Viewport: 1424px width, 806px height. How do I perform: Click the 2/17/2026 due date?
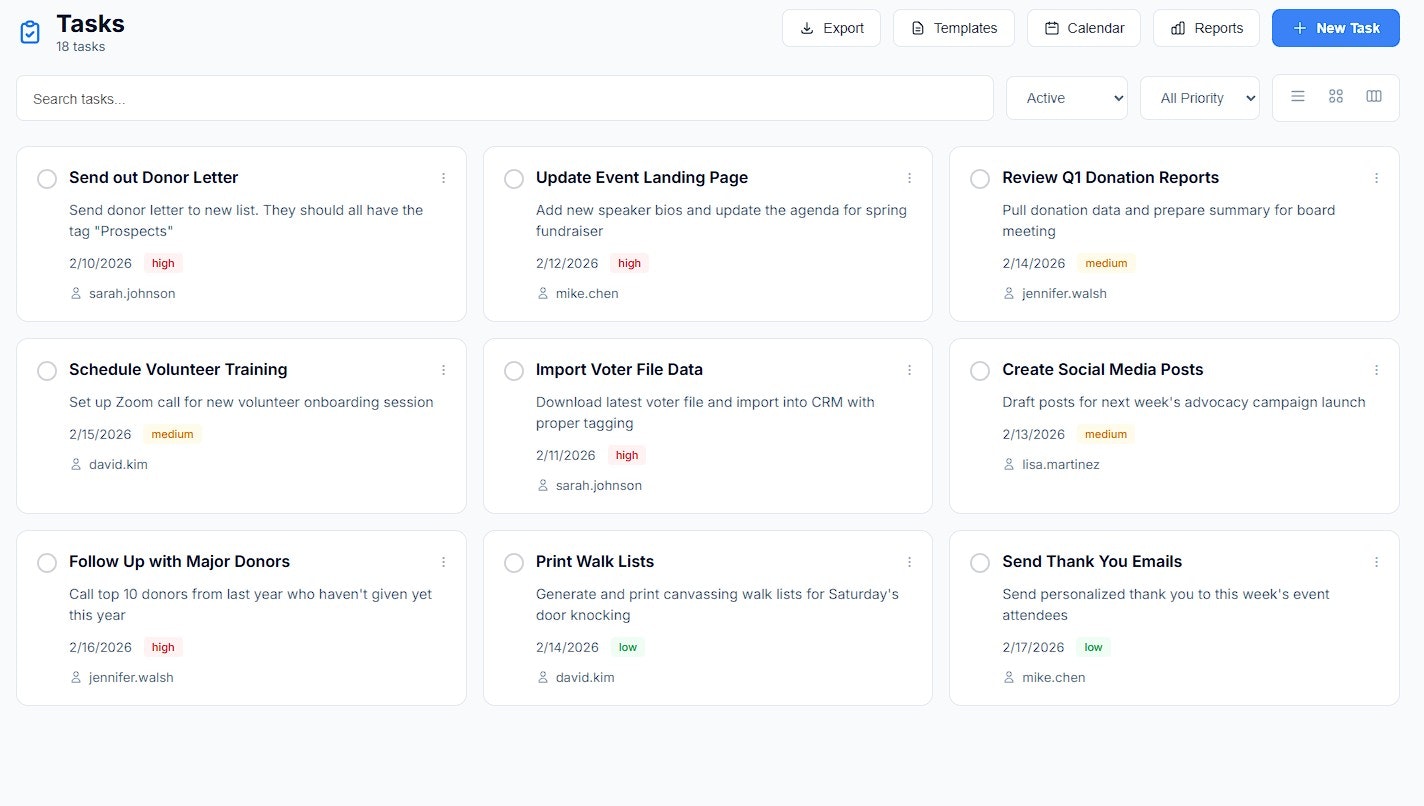click(x=1034, y=647)
